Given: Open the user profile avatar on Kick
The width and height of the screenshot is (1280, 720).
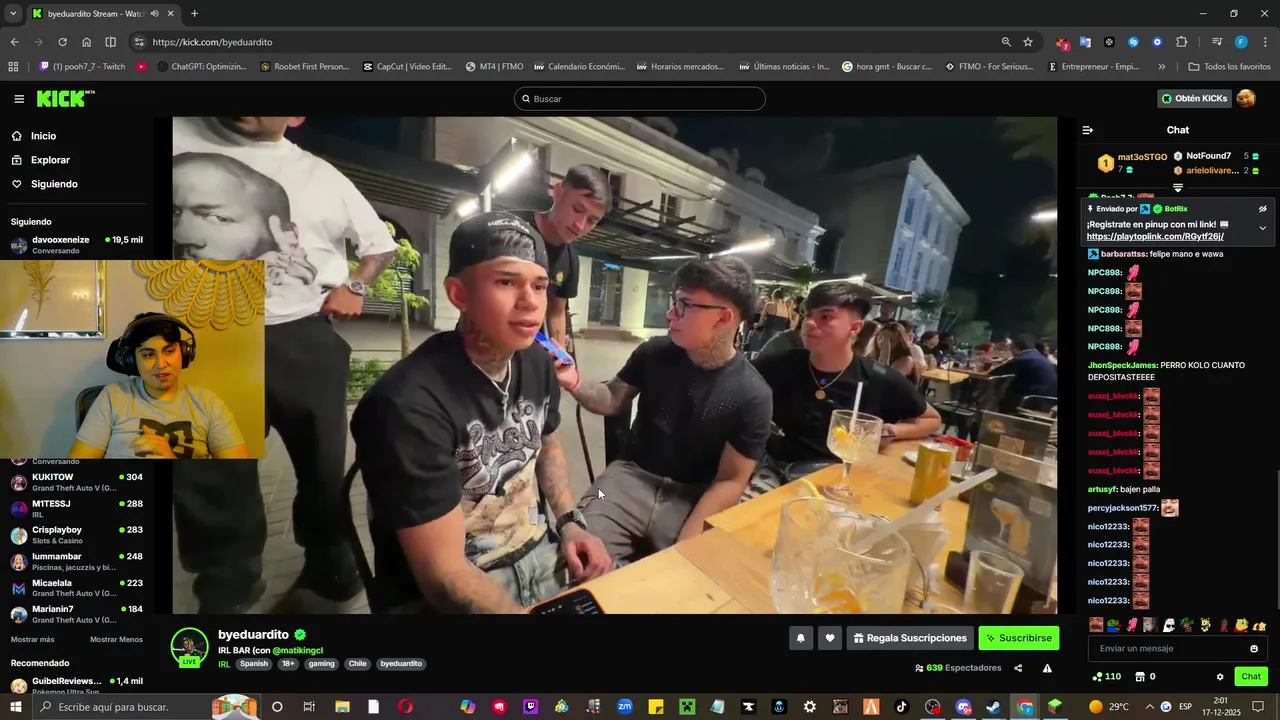Looking at the screenshot, I should click(1246, 98).
